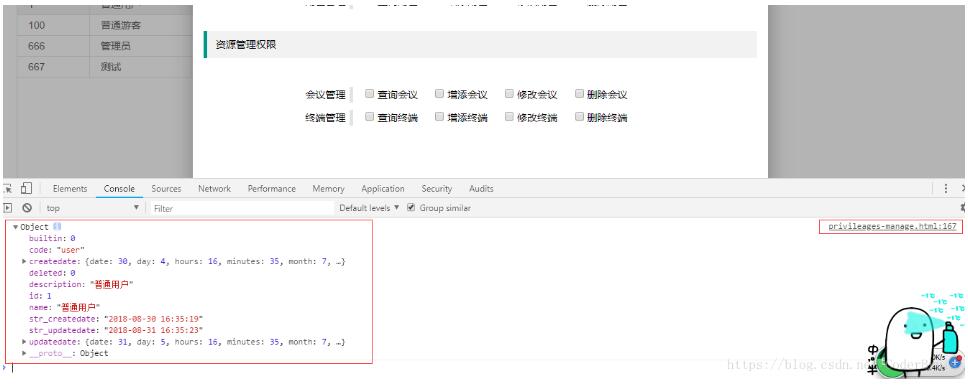
Task: Check the 增添会议 checkbox
Action: click(x=439, y=94)
